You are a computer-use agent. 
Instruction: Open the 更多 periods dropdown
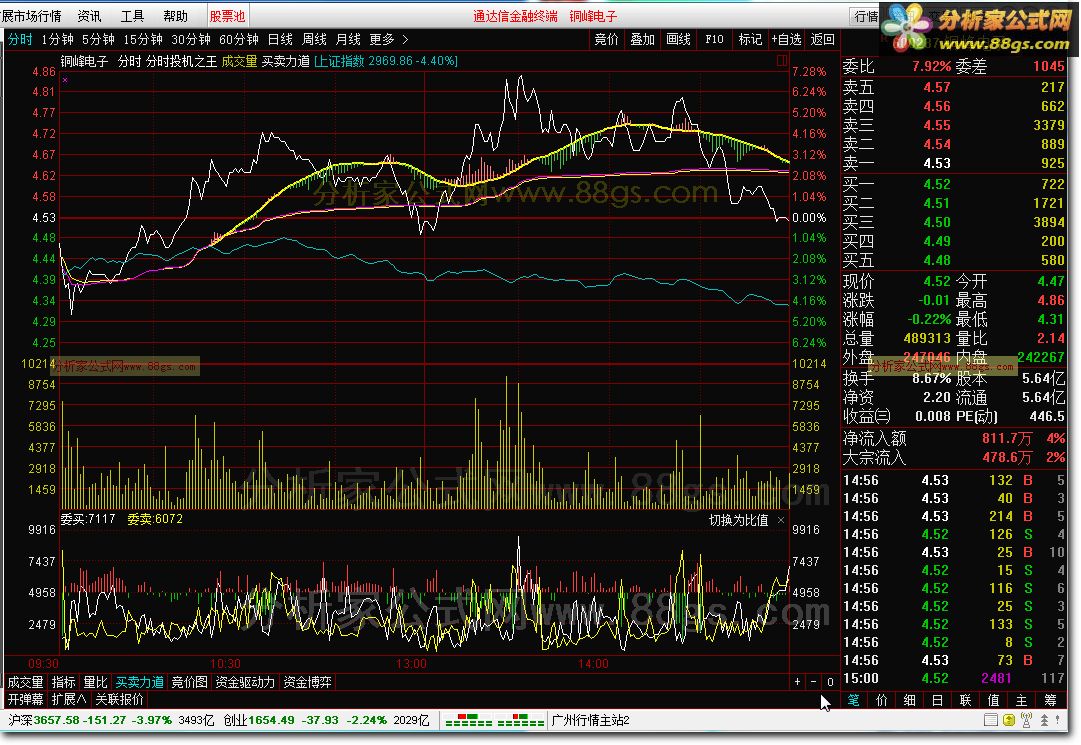pos(382,40)
